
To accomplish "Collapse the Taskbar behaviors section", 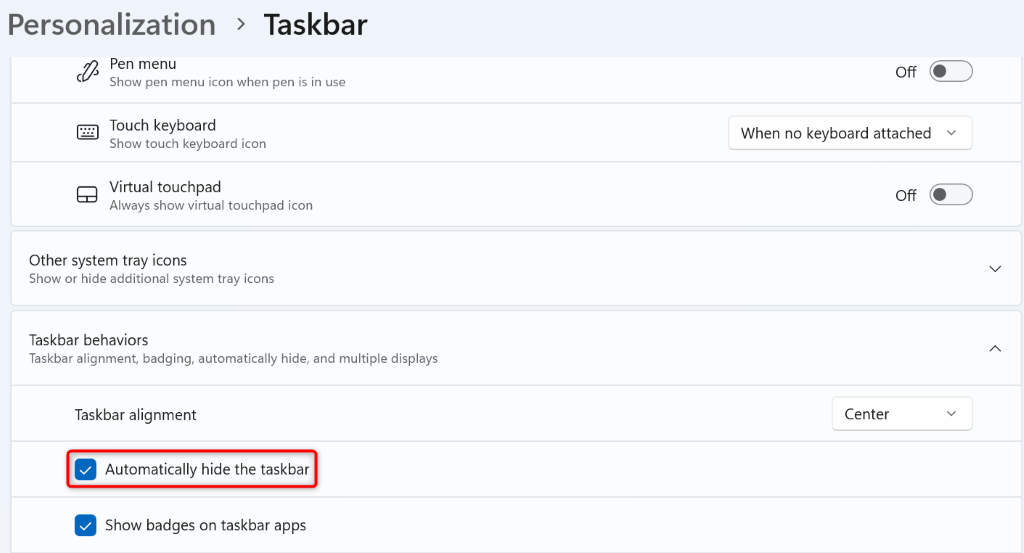I will pos(995,348).
